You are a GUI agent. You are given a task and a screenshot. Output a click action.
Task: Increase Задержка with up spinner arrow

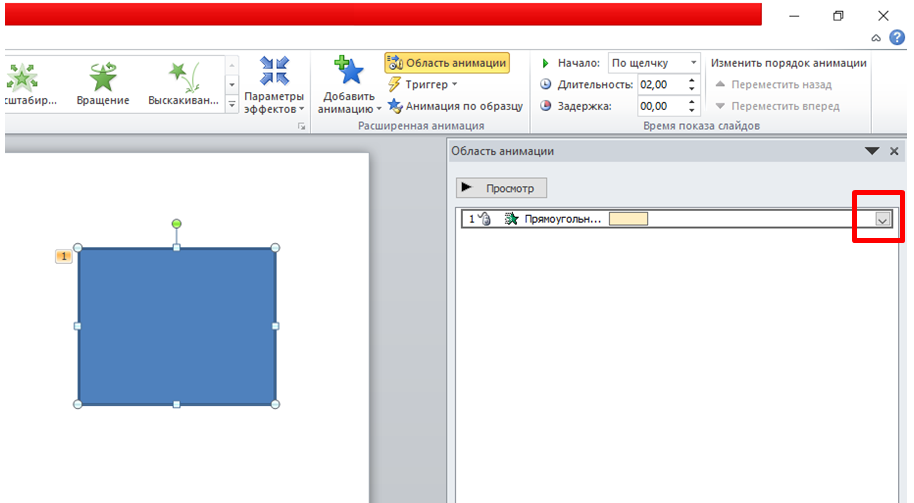click(692, 102)
